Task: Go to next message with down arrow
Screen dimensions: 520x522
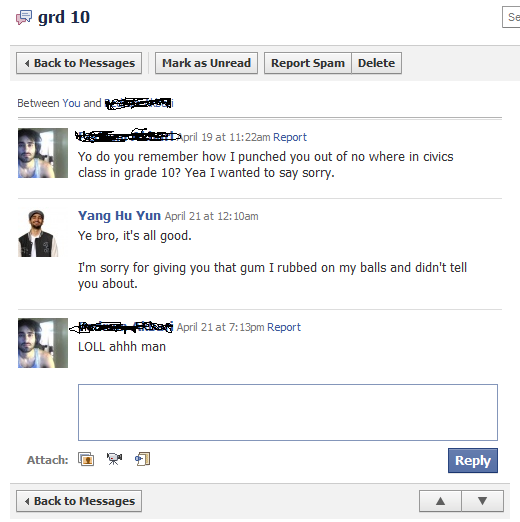Action: pos(482,501)
